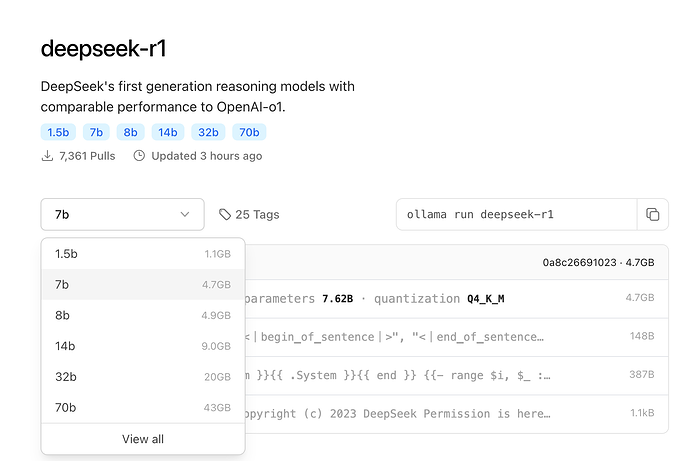The image size is (690, 461).
Task: Collapse the 7b model size dropdown
Action: [122, 214]
